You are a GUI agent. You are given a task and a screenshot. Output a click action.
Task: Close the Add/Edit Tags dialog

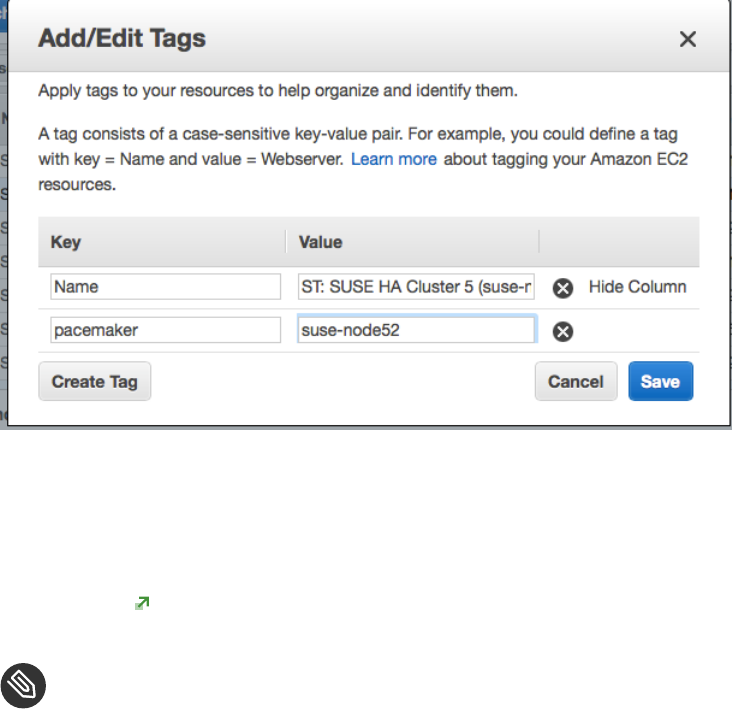[687, 40]
